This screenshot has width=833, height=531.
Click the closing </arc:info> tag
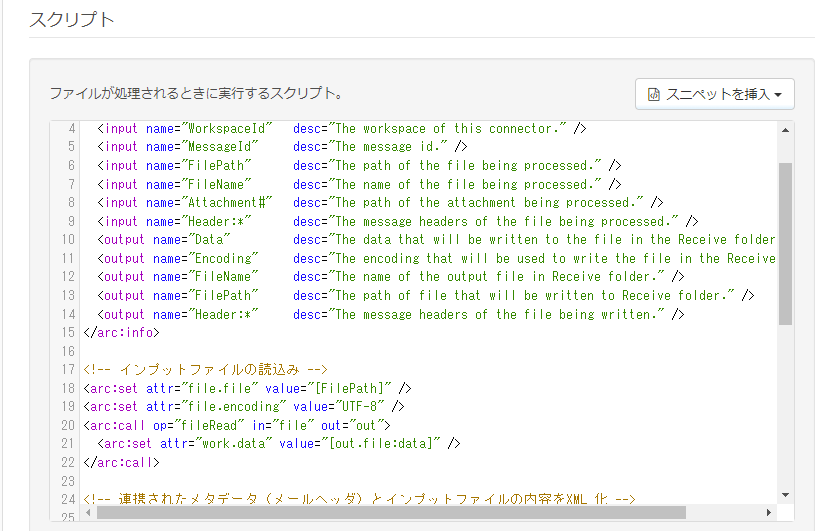click(121, 332)
